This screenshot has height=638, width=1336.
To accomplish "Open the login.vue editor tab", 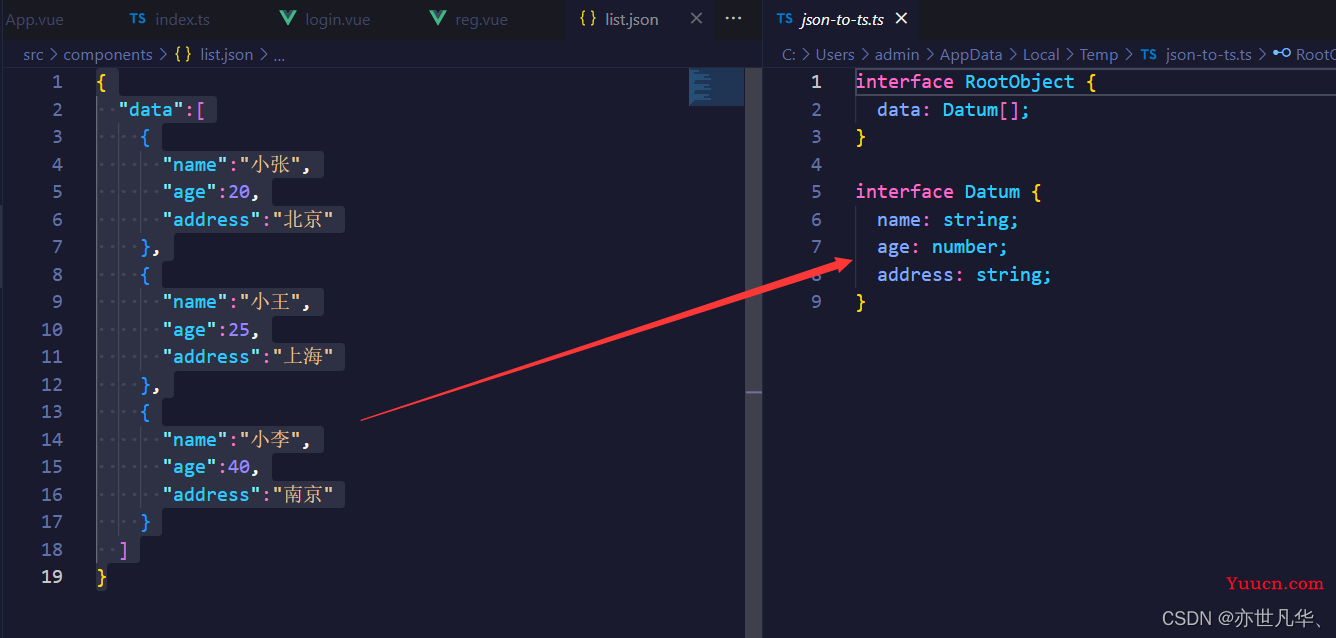I will pos(336,19).
